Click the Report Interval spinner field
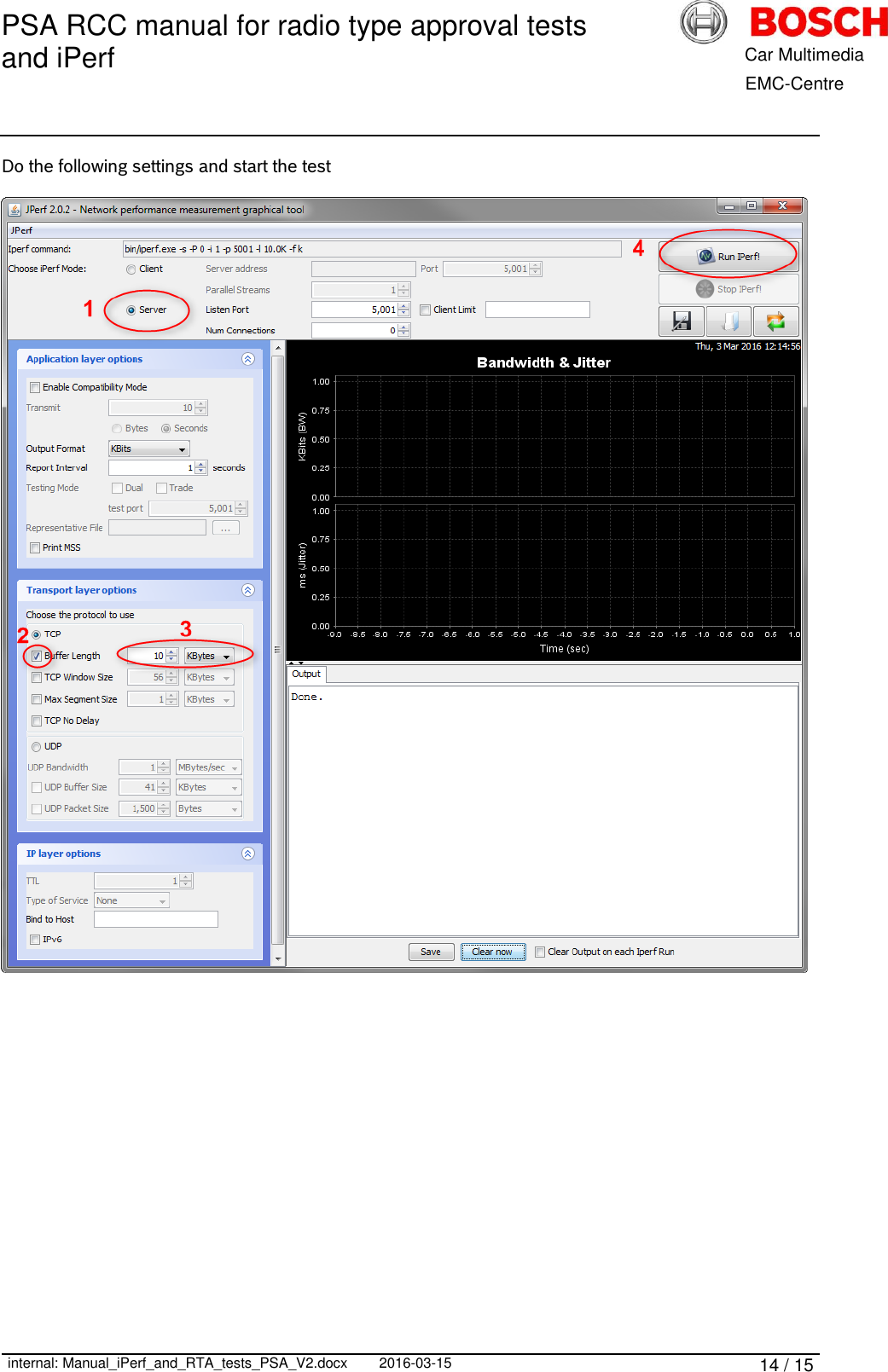The image size is (888, 1372). [158, 468]
